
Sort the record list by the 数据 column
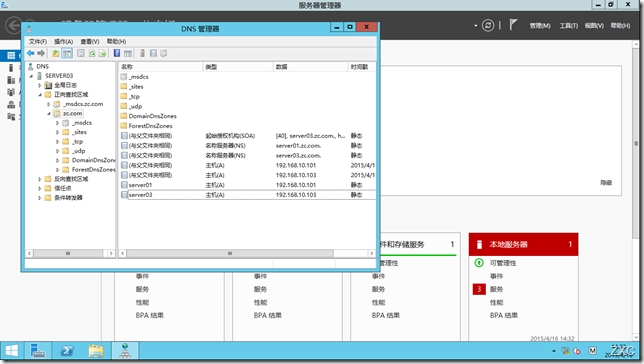(x=310, y=67)
